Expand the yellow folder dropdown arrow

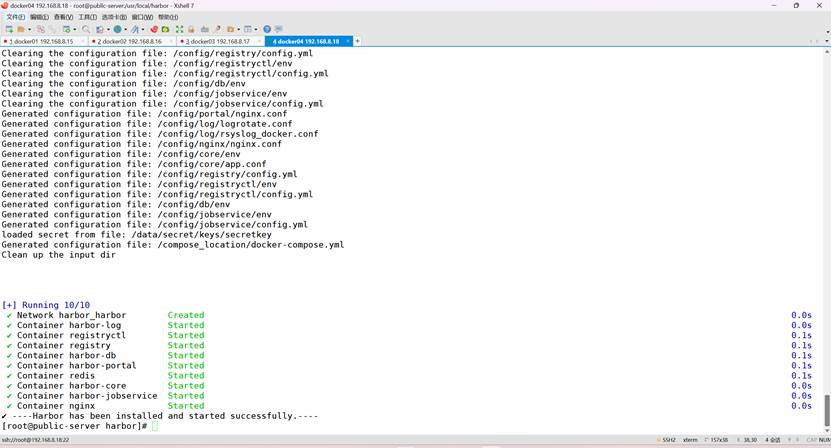pyautogui.click(x=239, y=29)
